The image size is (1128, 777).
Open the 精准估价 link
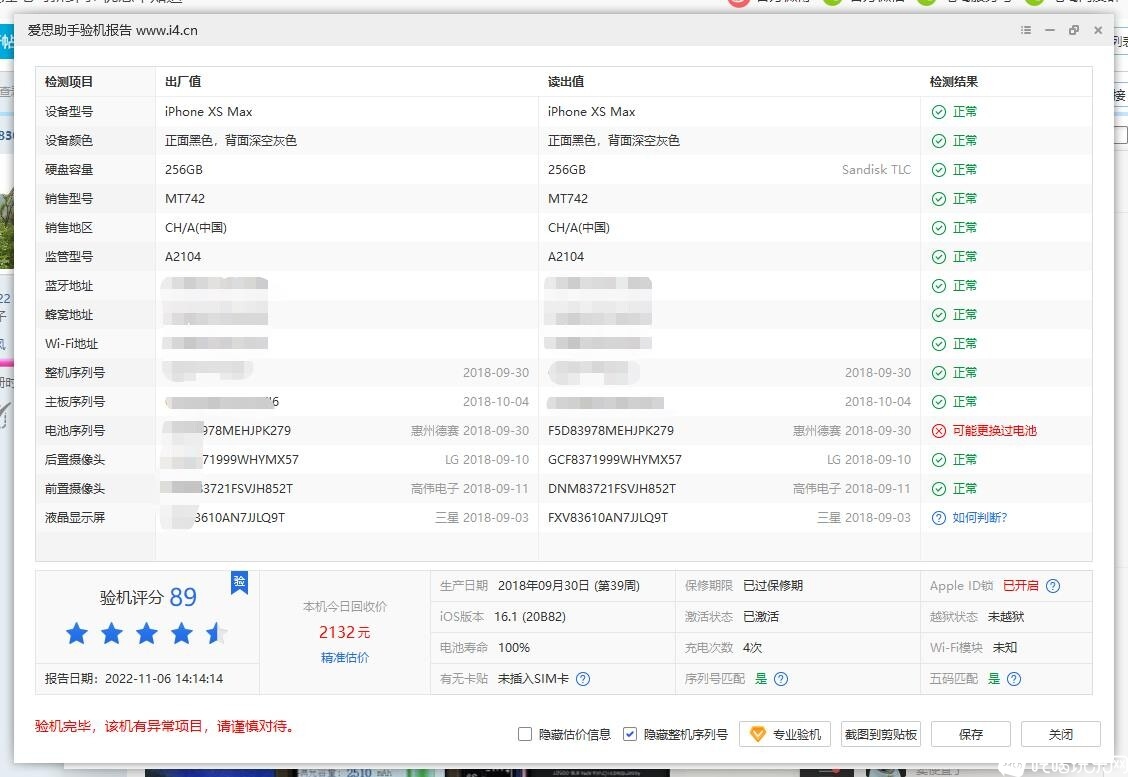pos(345,657)
